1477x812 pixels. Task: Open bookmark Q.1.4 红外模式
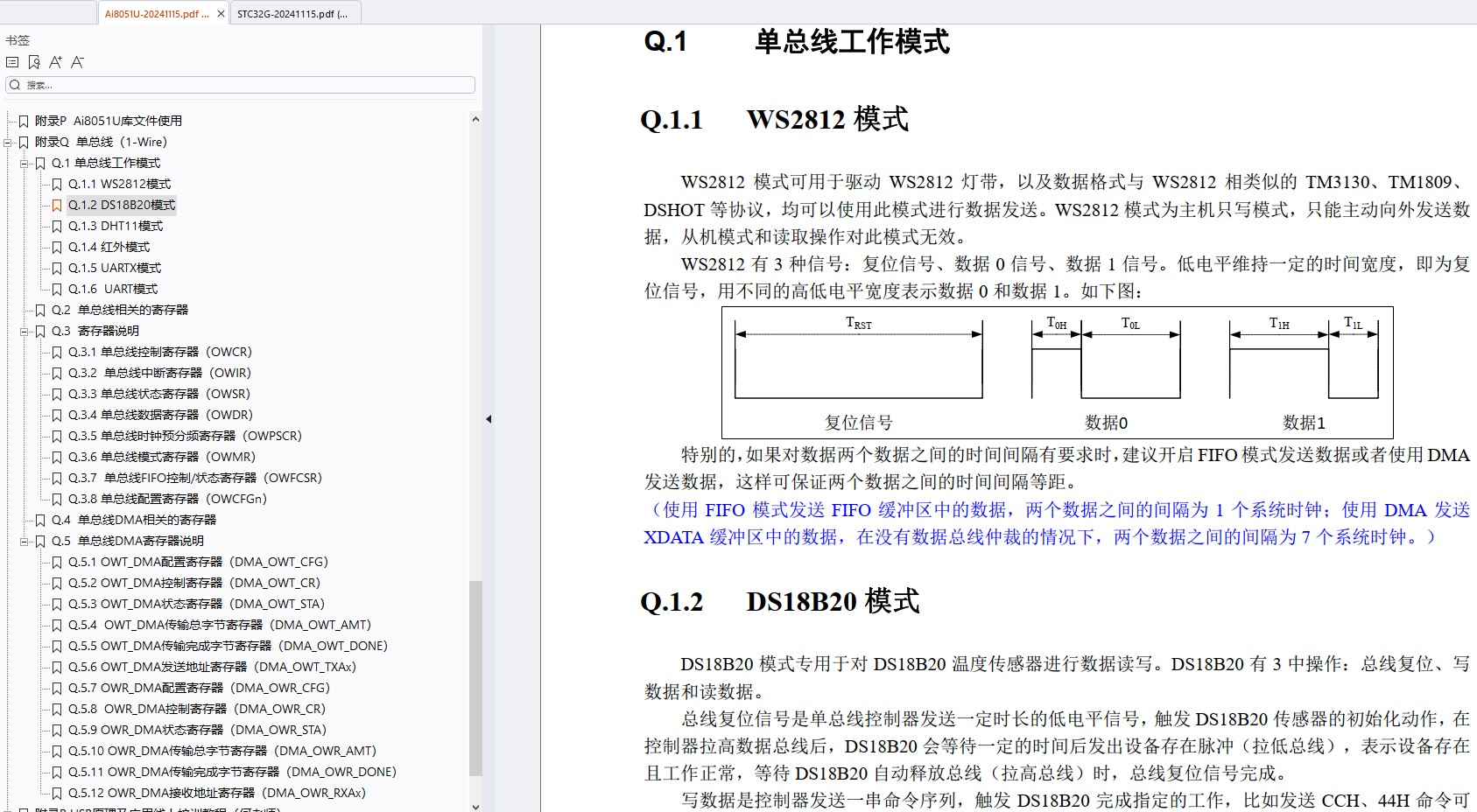pyautogui.click(x=109, y=247)
